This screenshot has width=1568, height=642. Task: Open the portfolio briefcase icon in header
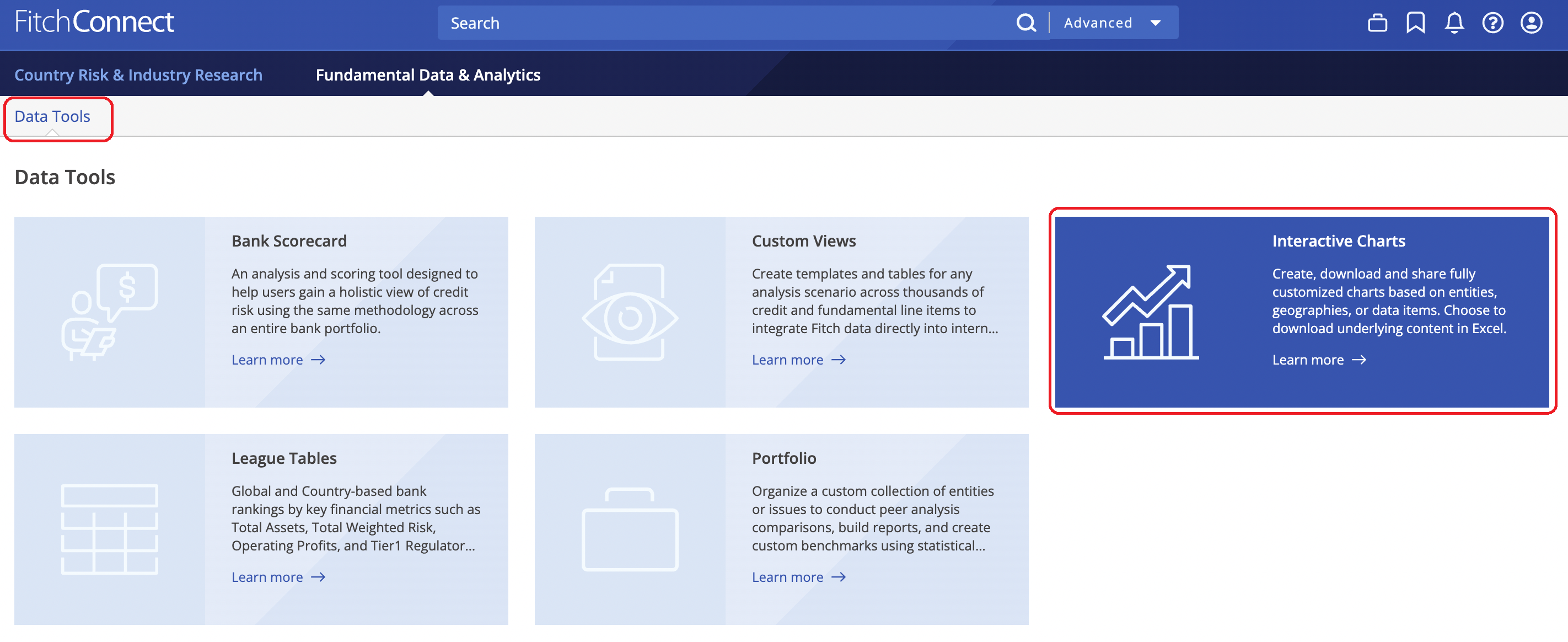[1377, 23]
